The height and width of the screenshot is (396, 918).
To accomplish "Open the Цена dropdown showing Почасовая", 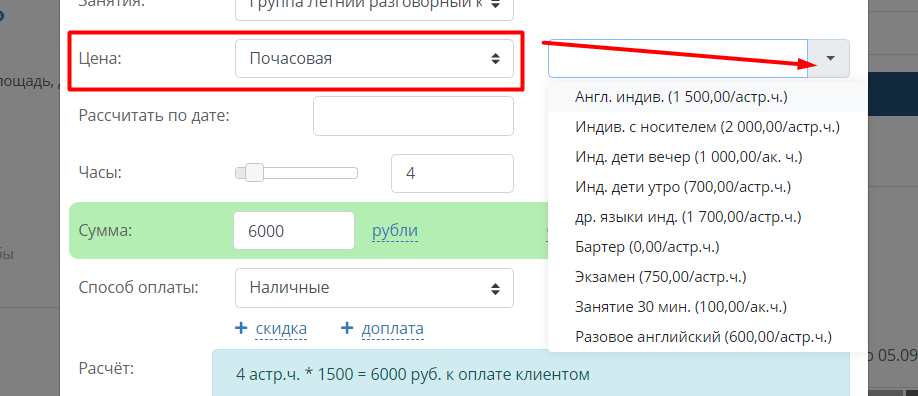I will [x=374, y=59].
